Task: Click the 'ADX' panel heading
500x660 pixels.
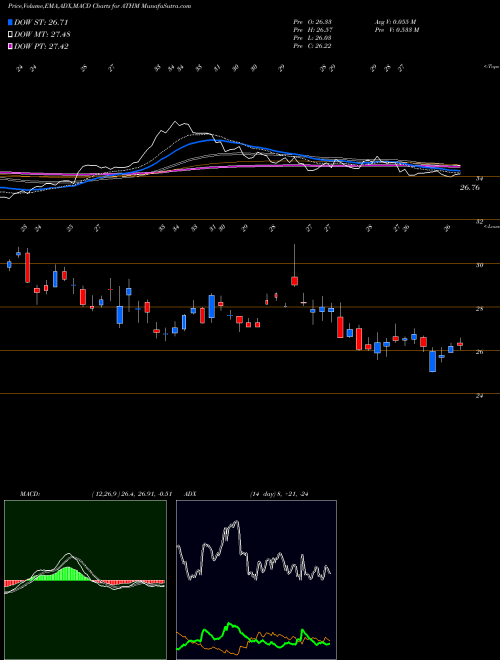Action: tap(191, 494)
